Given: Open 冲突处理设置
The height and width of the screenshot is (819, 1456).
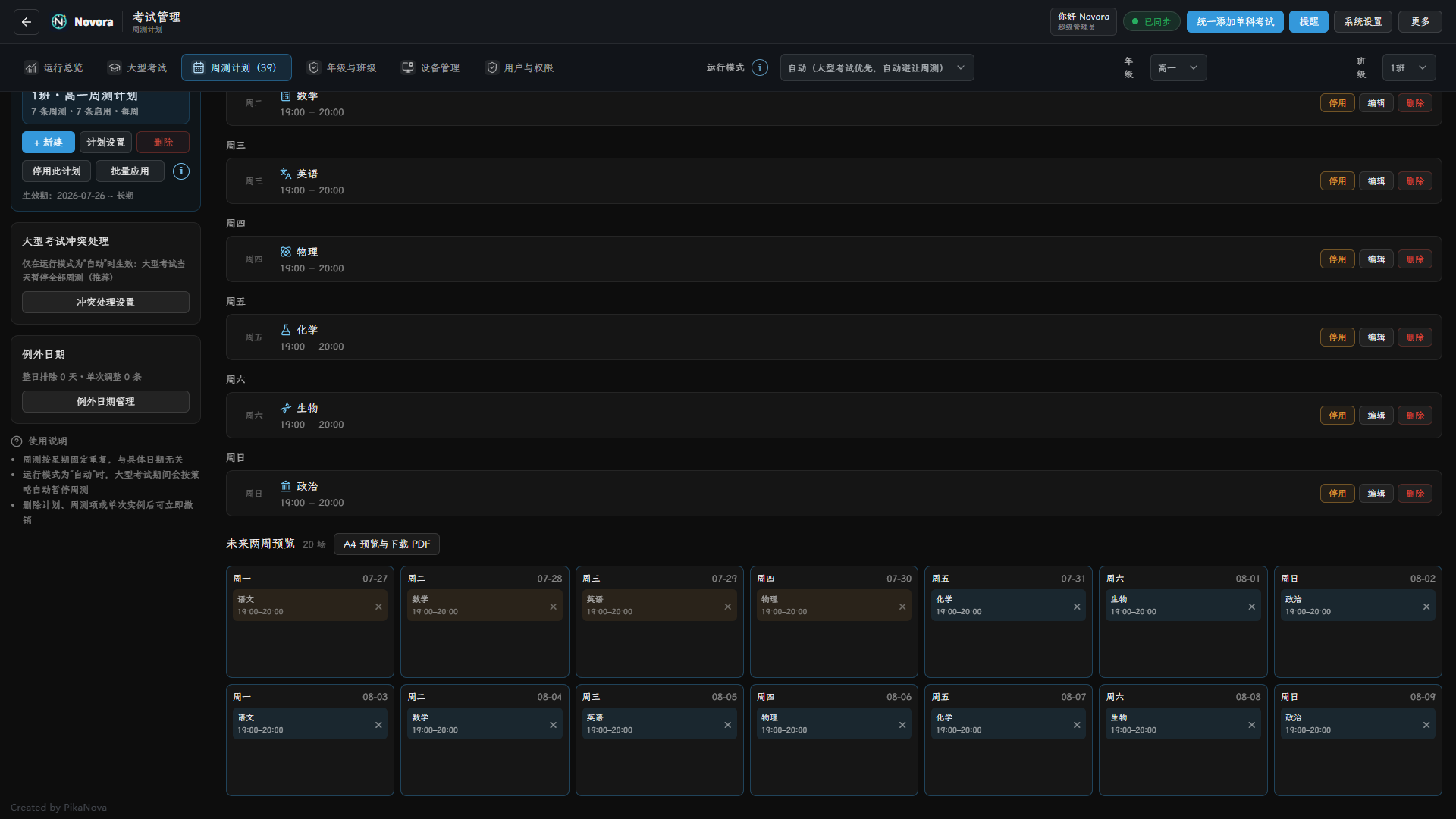Looking at the screenshot, I should coord(105,303).
